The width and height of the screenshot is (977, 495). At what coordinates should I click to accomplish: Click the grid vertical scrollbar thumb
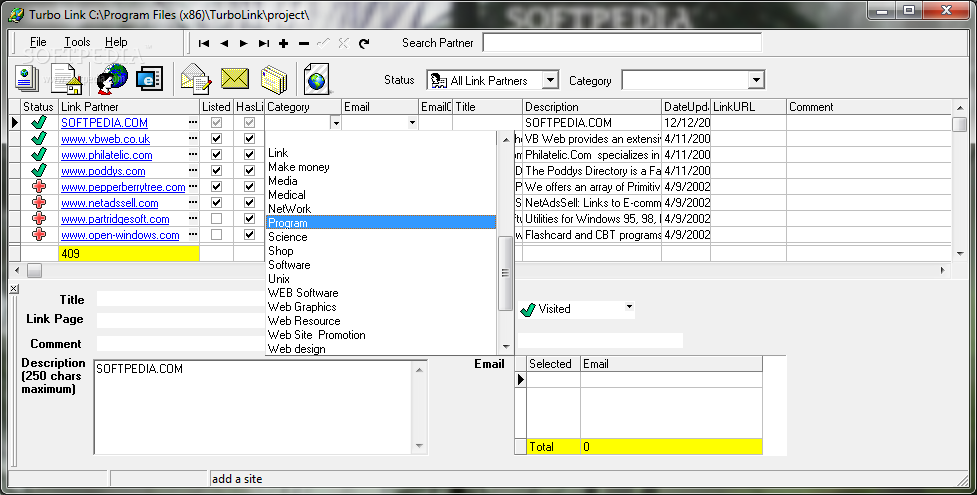960,123
